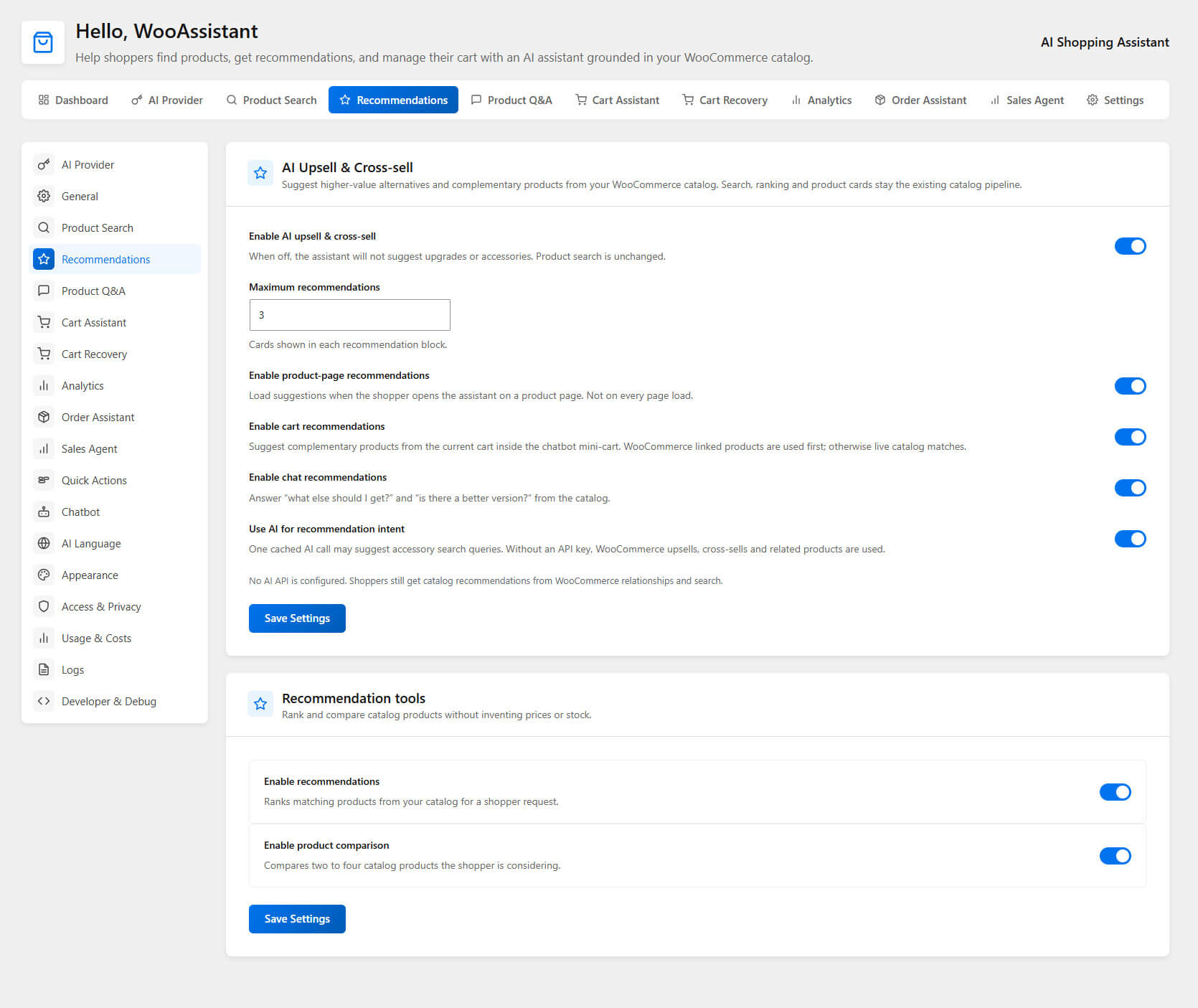
Task: Click the grid icon on Dashboard tab
Action: tap(44, 100)
